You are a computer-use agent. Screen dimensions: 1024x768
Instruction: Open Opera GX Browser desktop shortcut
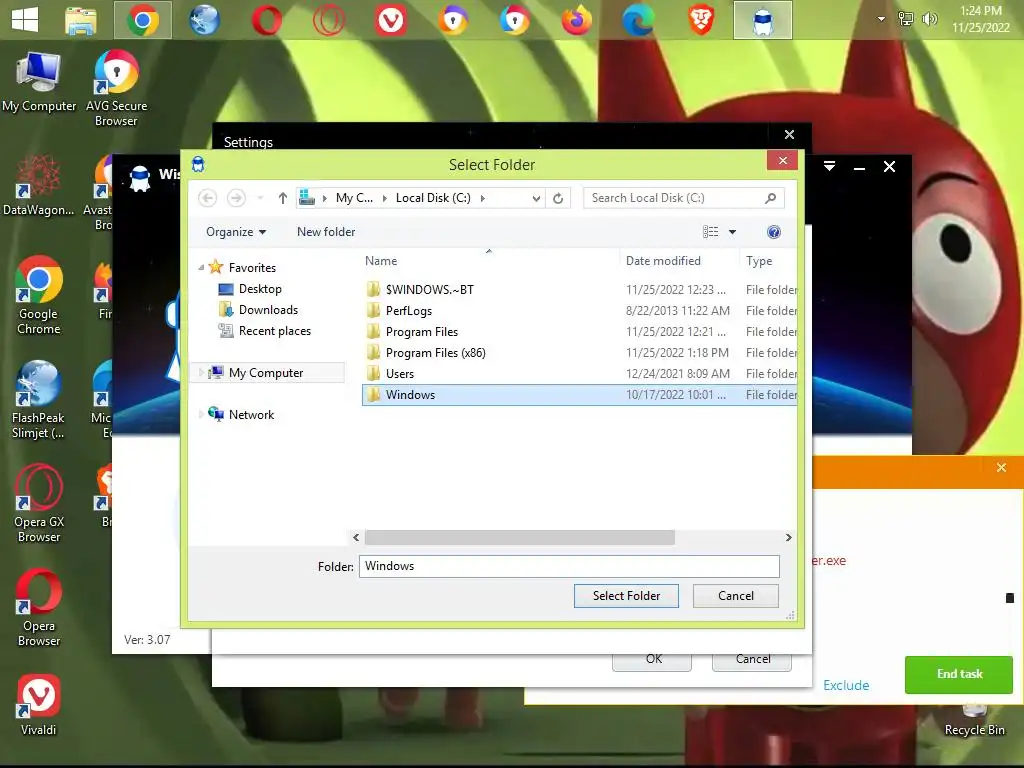click(x=39, y=504)
